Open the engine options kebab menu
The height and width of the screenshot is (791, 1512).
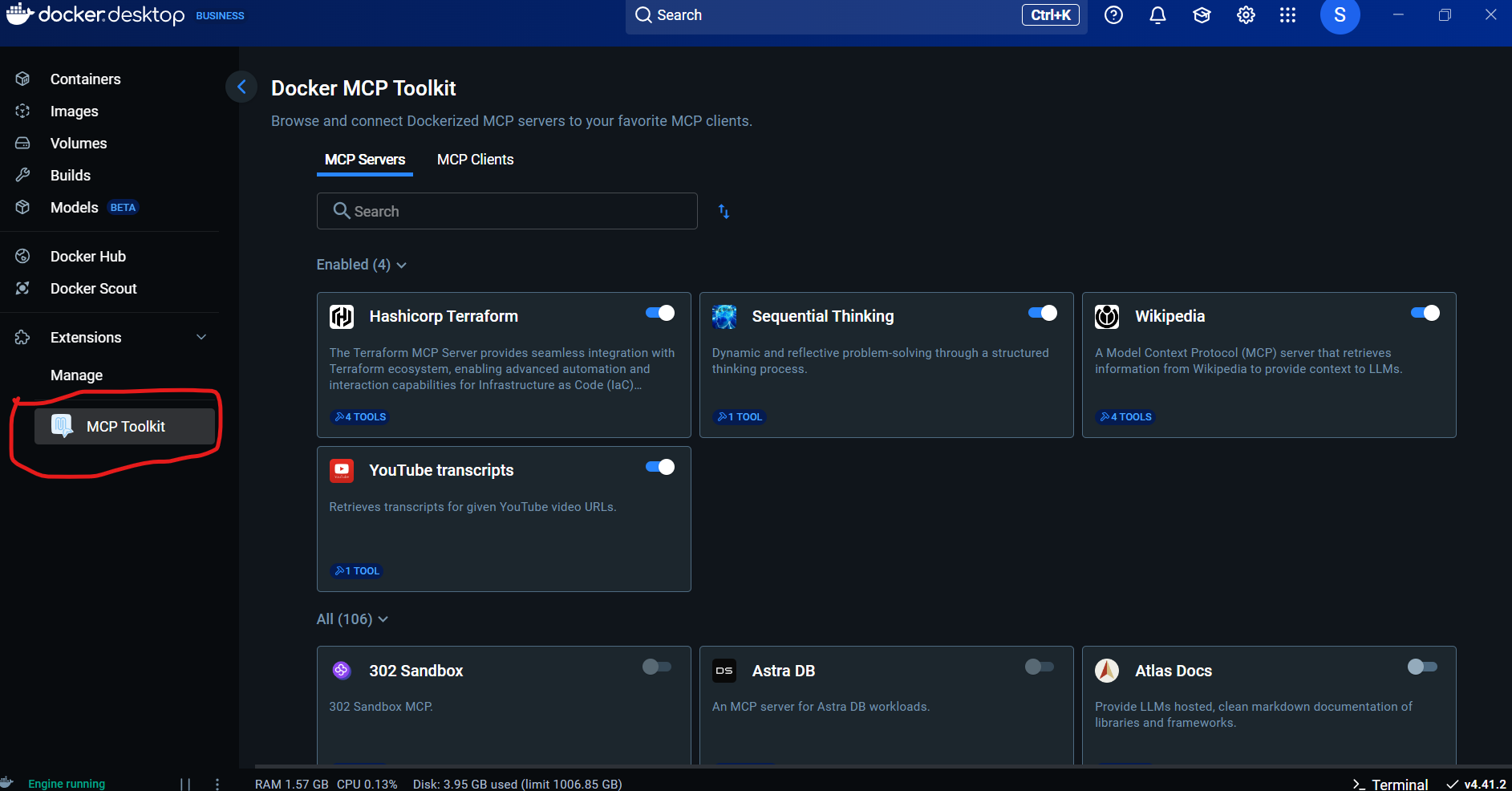(x=217, y=784)
